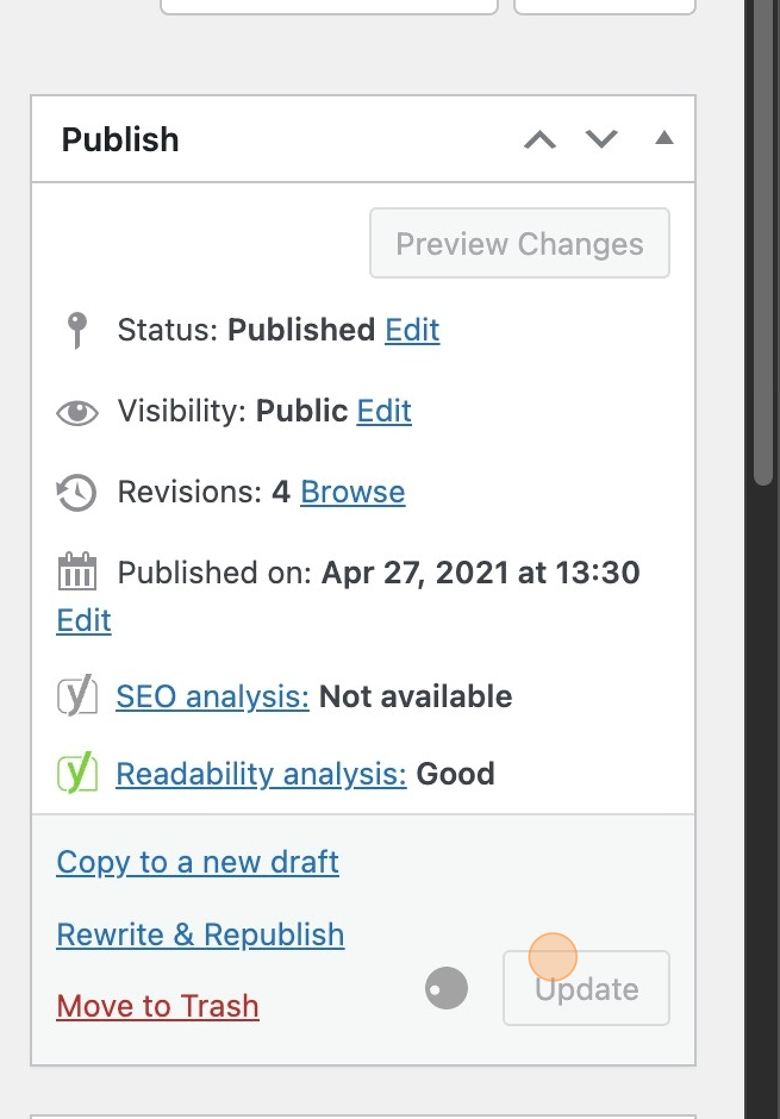The image size is (780, 1119).
Task: Edit the Public visibility setting
Action: pos(384,411)
